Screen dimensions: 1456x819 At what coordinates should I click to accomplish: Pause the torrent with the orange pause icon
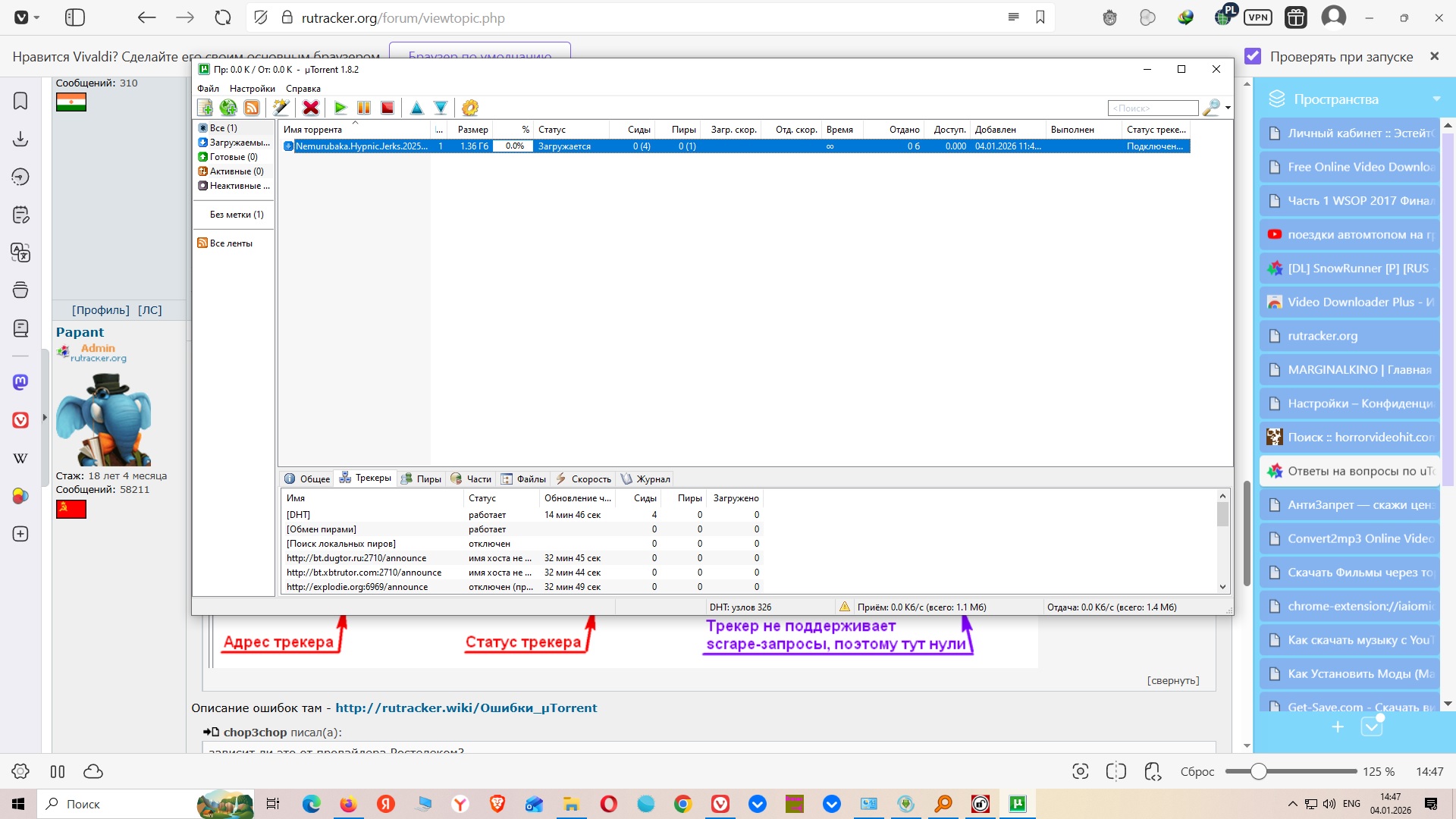click(364, 108)
